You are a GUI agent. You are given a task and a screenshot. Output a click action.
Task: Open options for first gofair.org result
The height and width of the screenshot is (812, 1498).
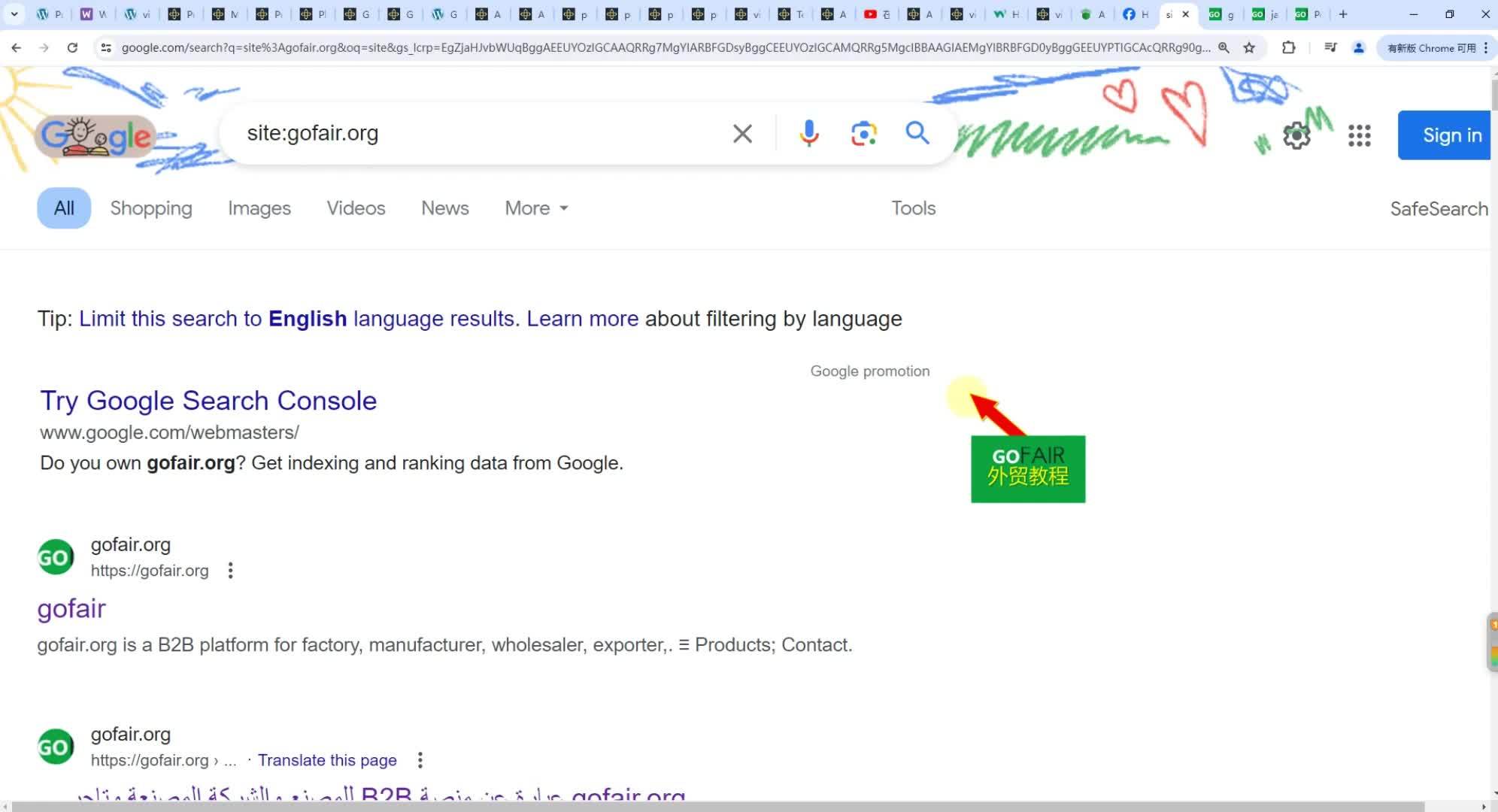(x=231, y=571)
